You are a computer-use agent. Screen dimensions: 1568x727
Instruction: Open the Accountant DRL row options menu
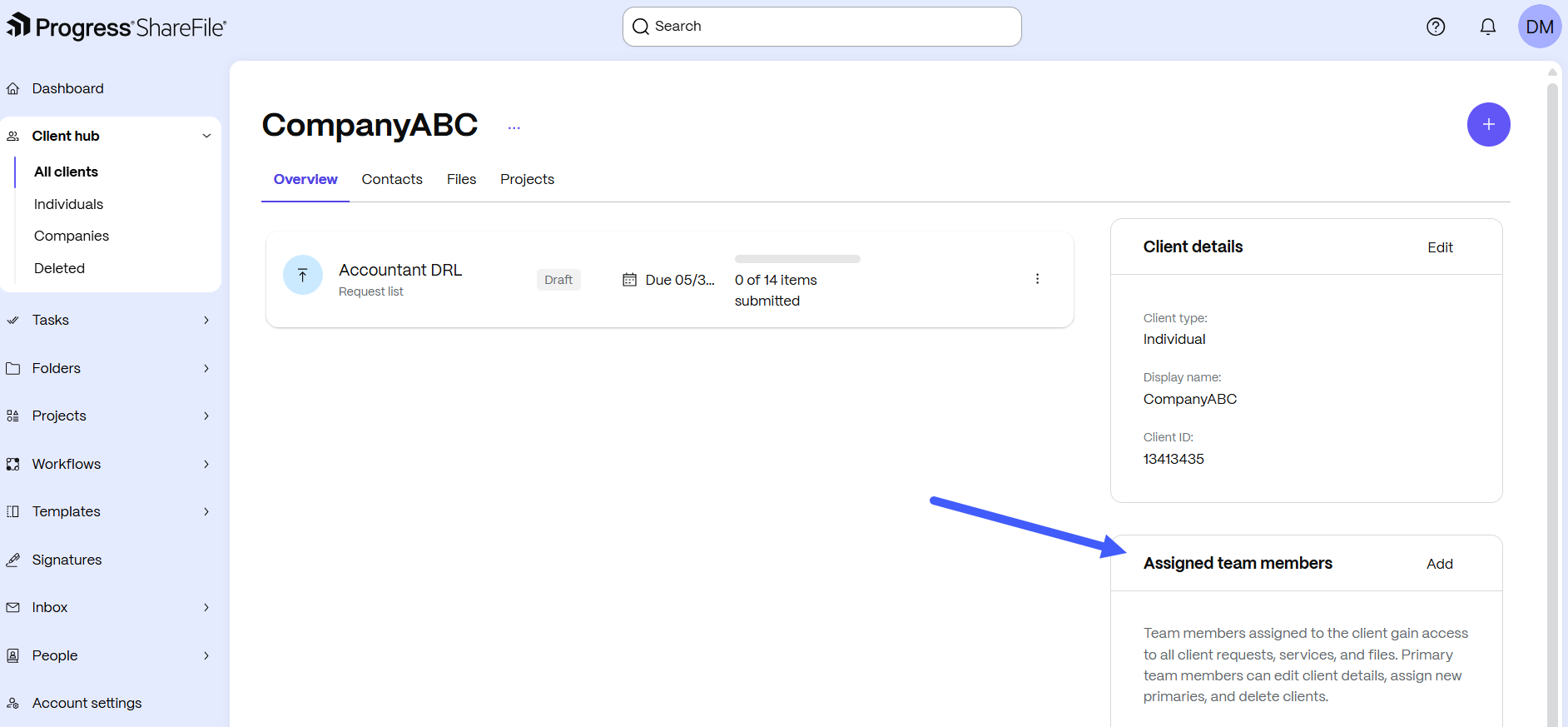[1037, 279]
